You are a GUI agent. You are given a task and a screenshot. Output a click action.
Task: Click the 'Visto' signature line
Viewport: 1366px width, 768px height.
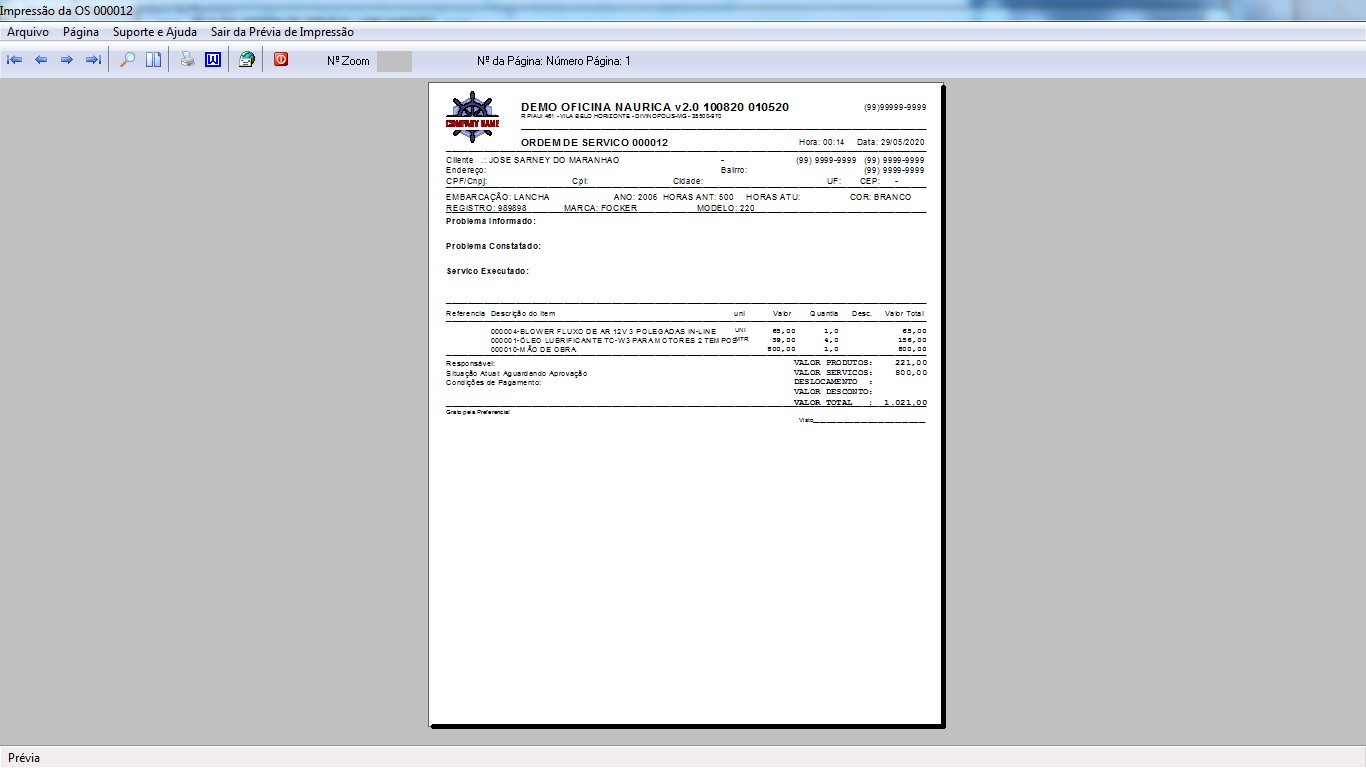862,420
